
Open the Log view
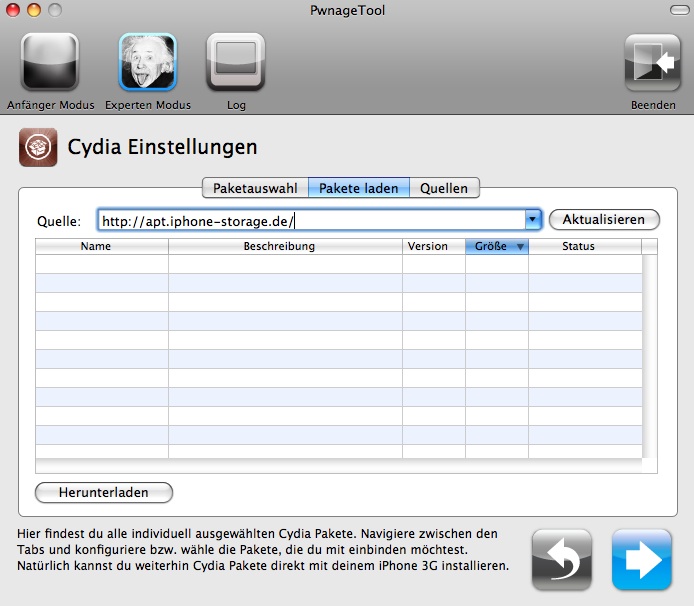[x=235, y=63]
